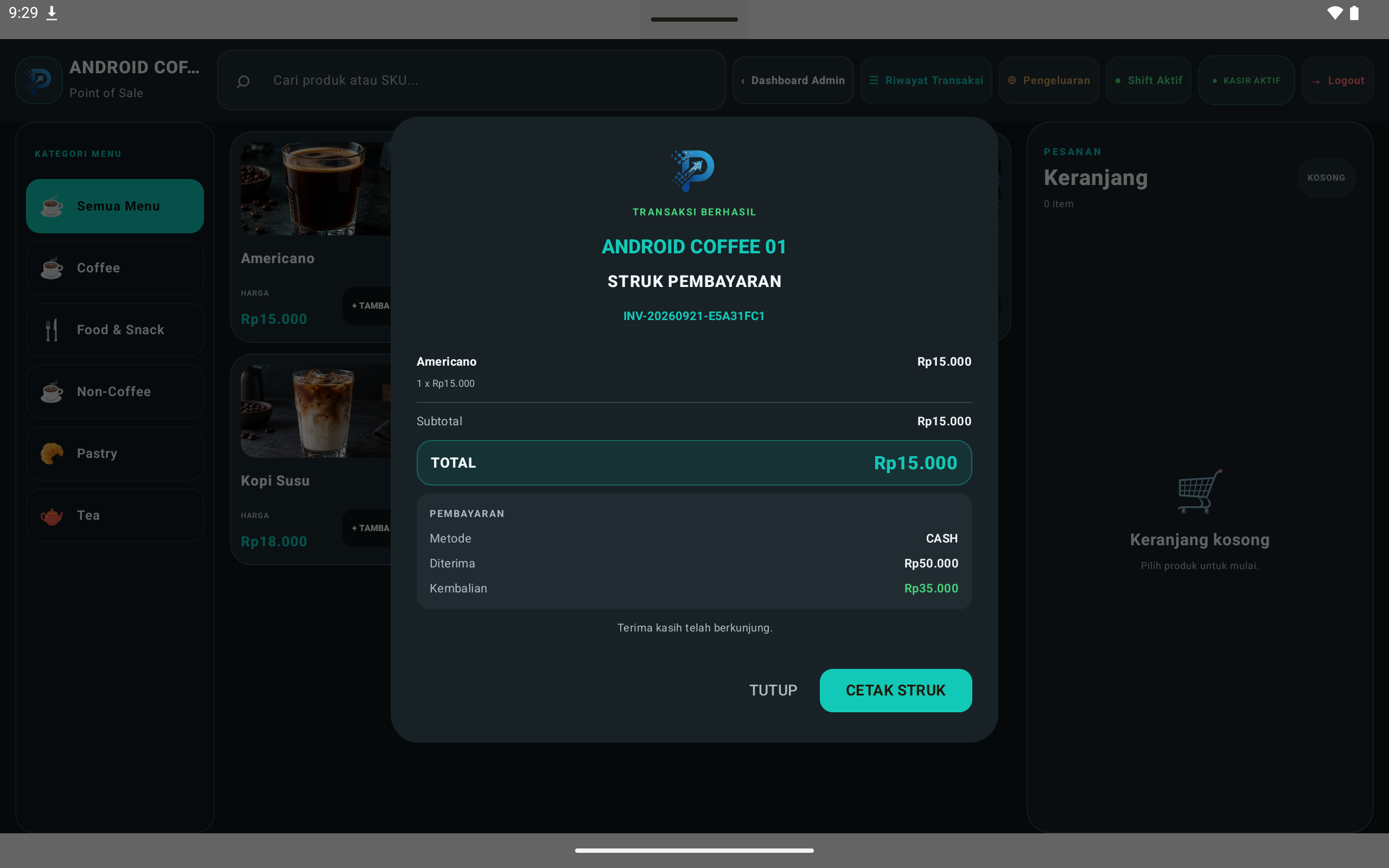Open Dashboard Admin
1389x868 pixels.
click(x=793, y=80)
